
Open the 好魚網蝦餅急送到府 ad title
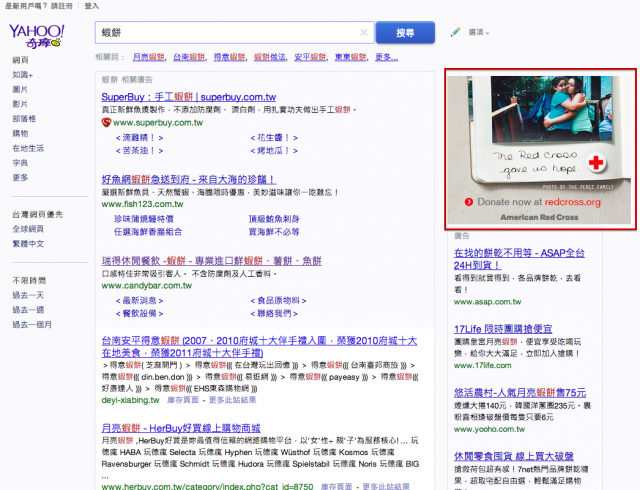189,179
